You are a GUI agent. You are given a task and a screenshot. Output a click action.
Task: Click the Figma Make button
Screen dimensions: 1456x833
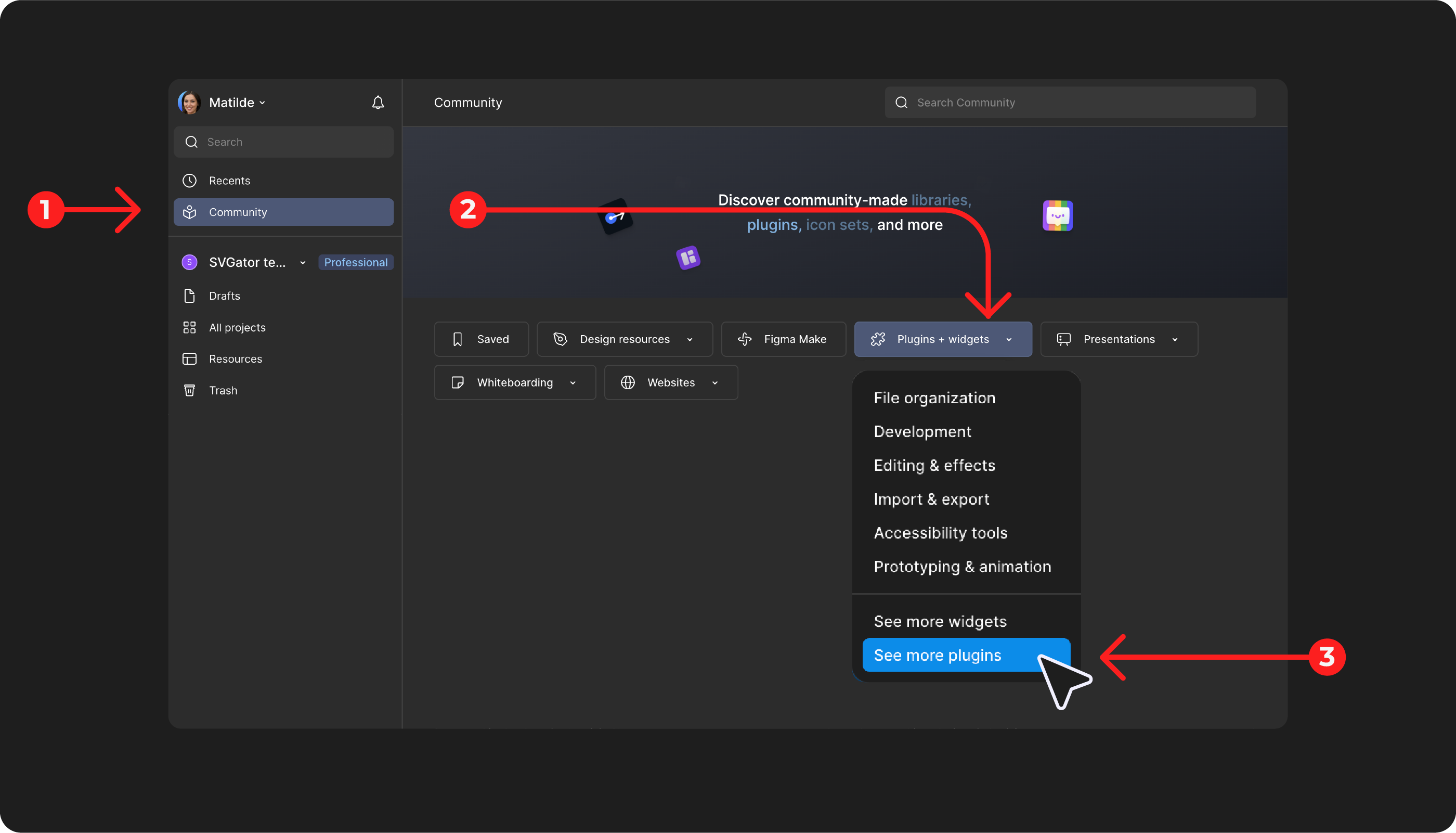[x=783, y=339]
